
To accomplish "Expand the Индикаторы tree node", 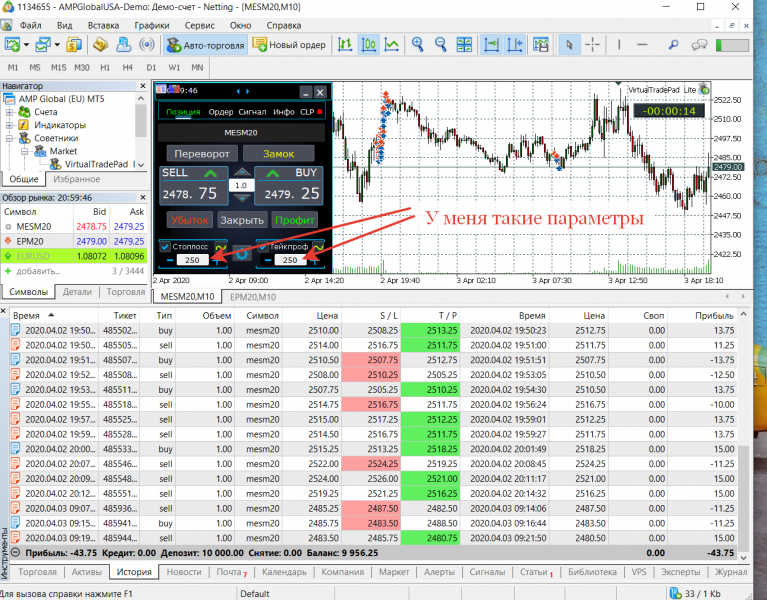I will [x=9, y=125].
